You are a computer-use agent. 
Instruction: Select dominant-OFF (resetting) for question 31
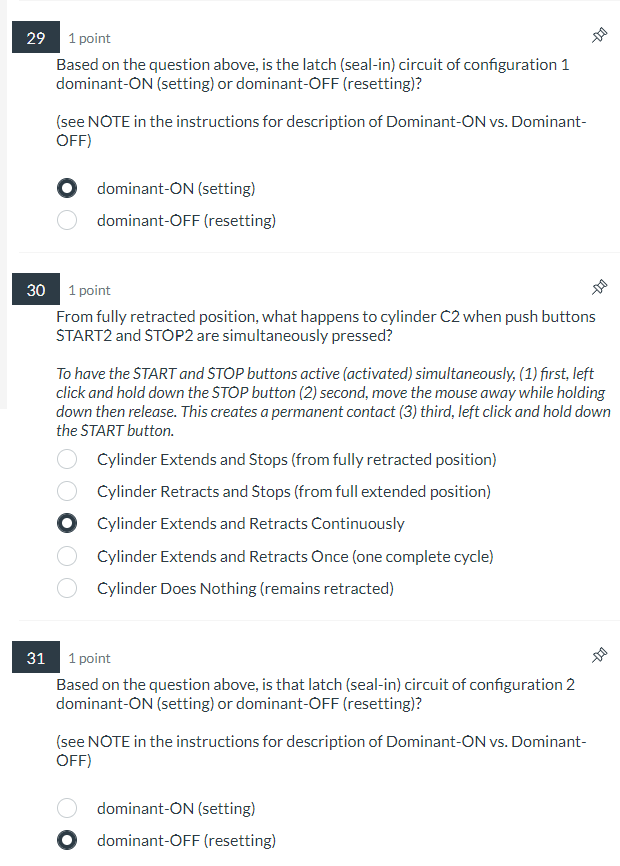(66, 840)
